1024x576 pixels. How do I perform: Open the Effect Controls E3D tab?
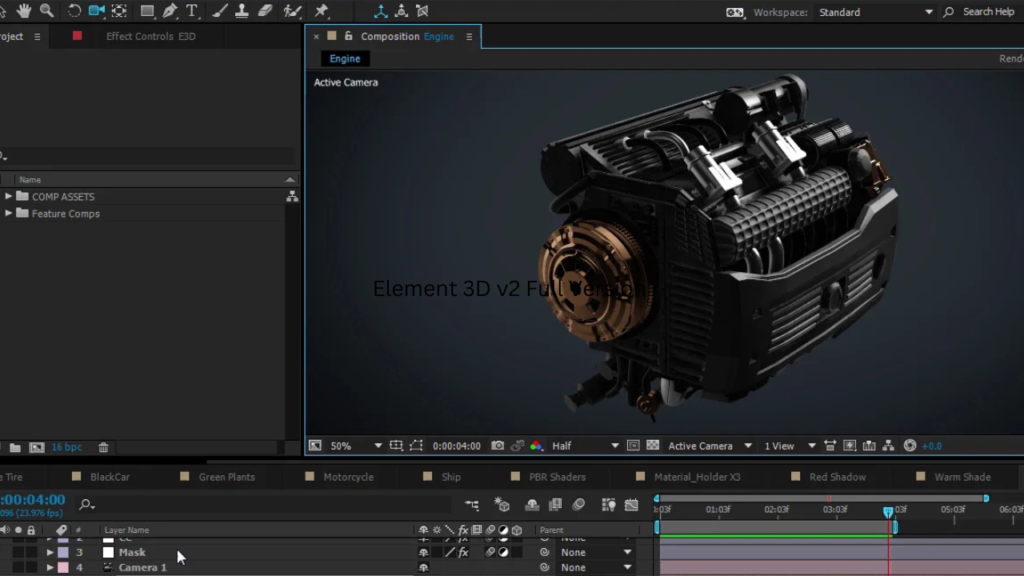(x=151, y=36)
